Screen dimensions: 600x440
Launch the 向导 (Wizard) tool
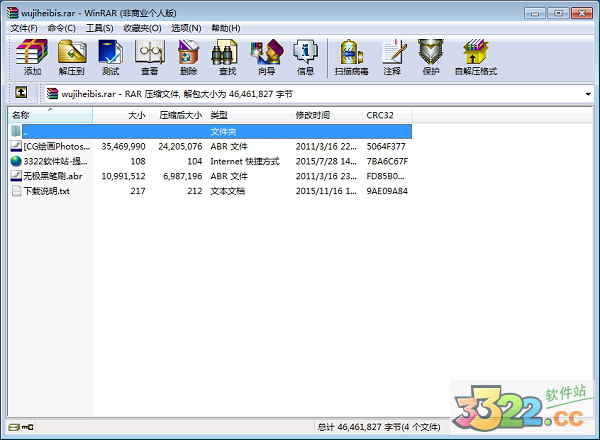click(x=266, y=58)
